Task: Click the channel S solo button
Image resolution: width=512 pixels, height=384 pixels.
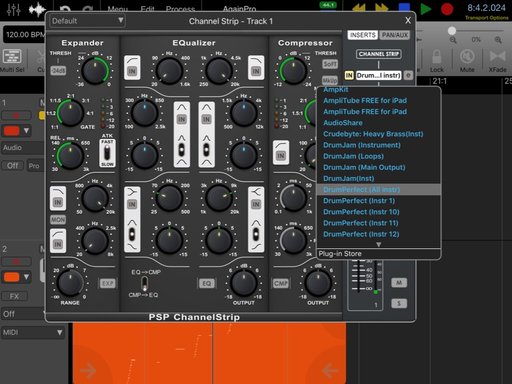Action: tap(399, 303)
